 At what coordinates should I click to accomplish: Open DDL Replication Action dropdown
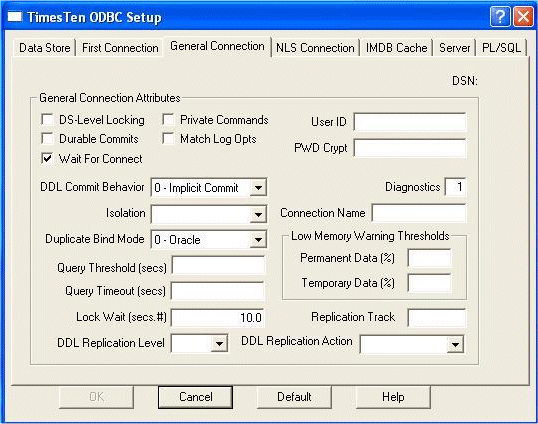tap(455, 344)
